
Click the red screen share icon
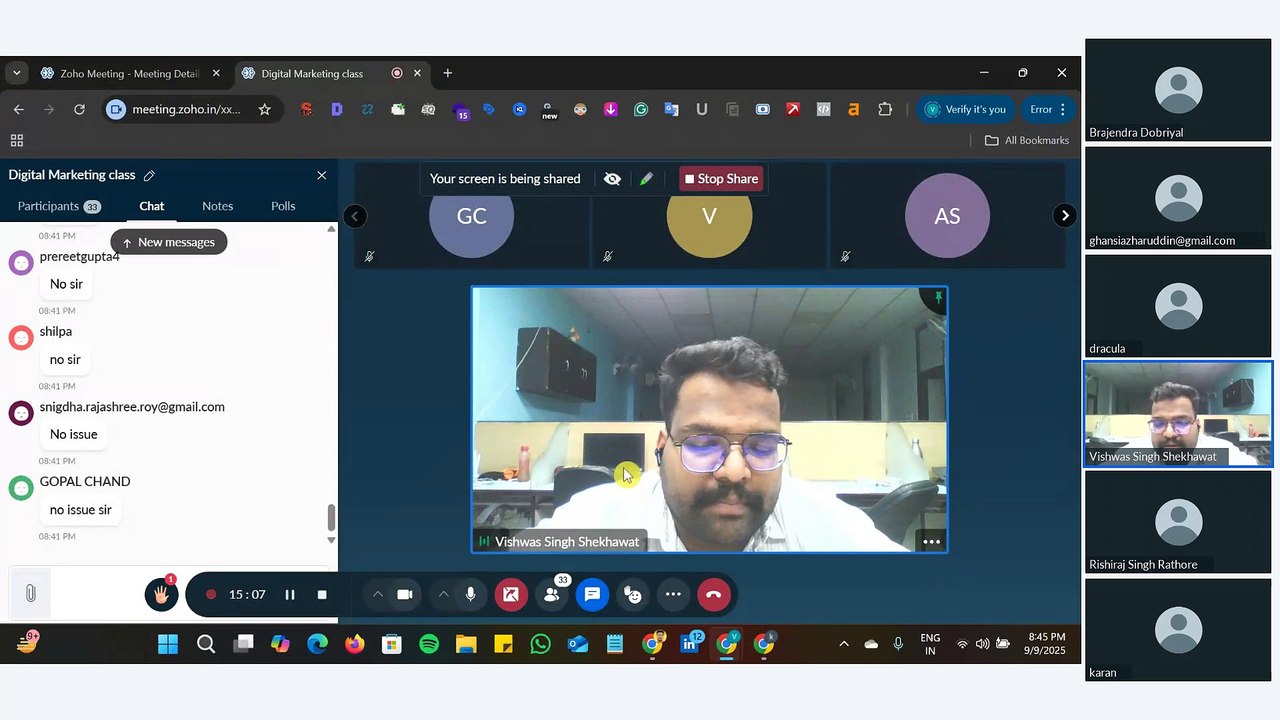coord(511,595)
